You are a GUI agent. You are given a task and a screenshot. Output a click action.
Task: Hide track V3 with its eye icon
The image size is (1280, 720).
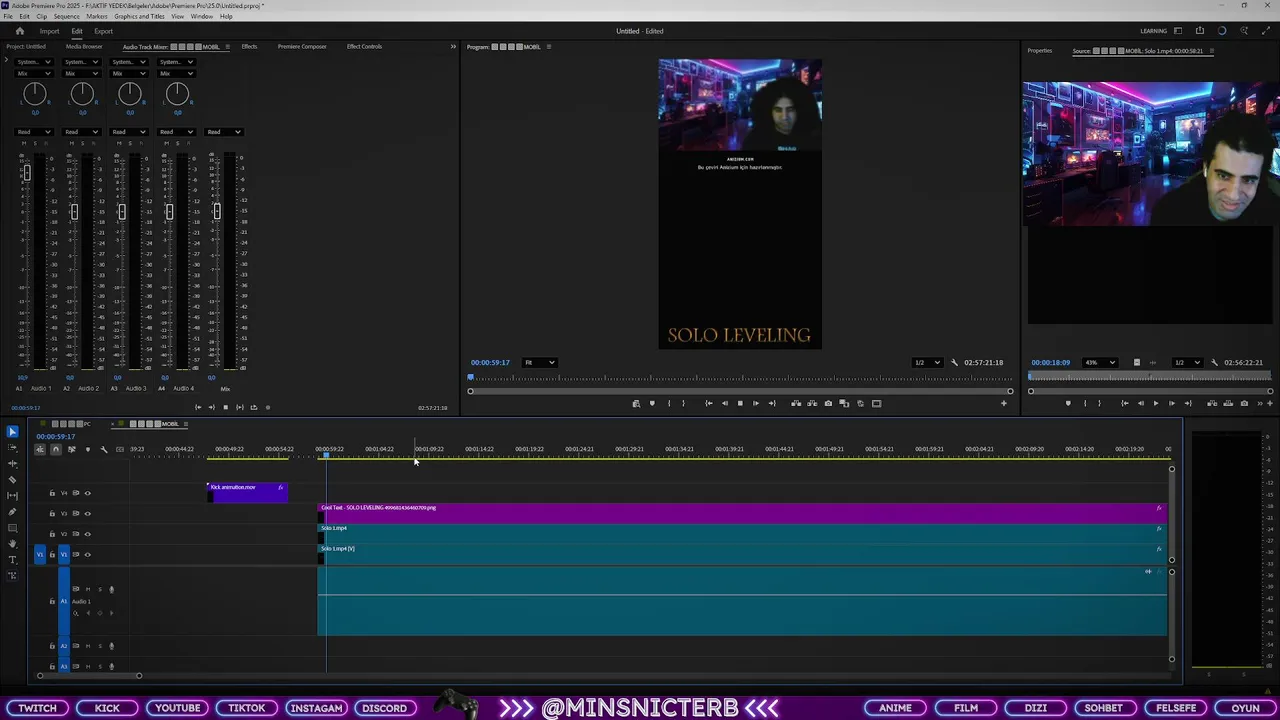tap(88, 513)
